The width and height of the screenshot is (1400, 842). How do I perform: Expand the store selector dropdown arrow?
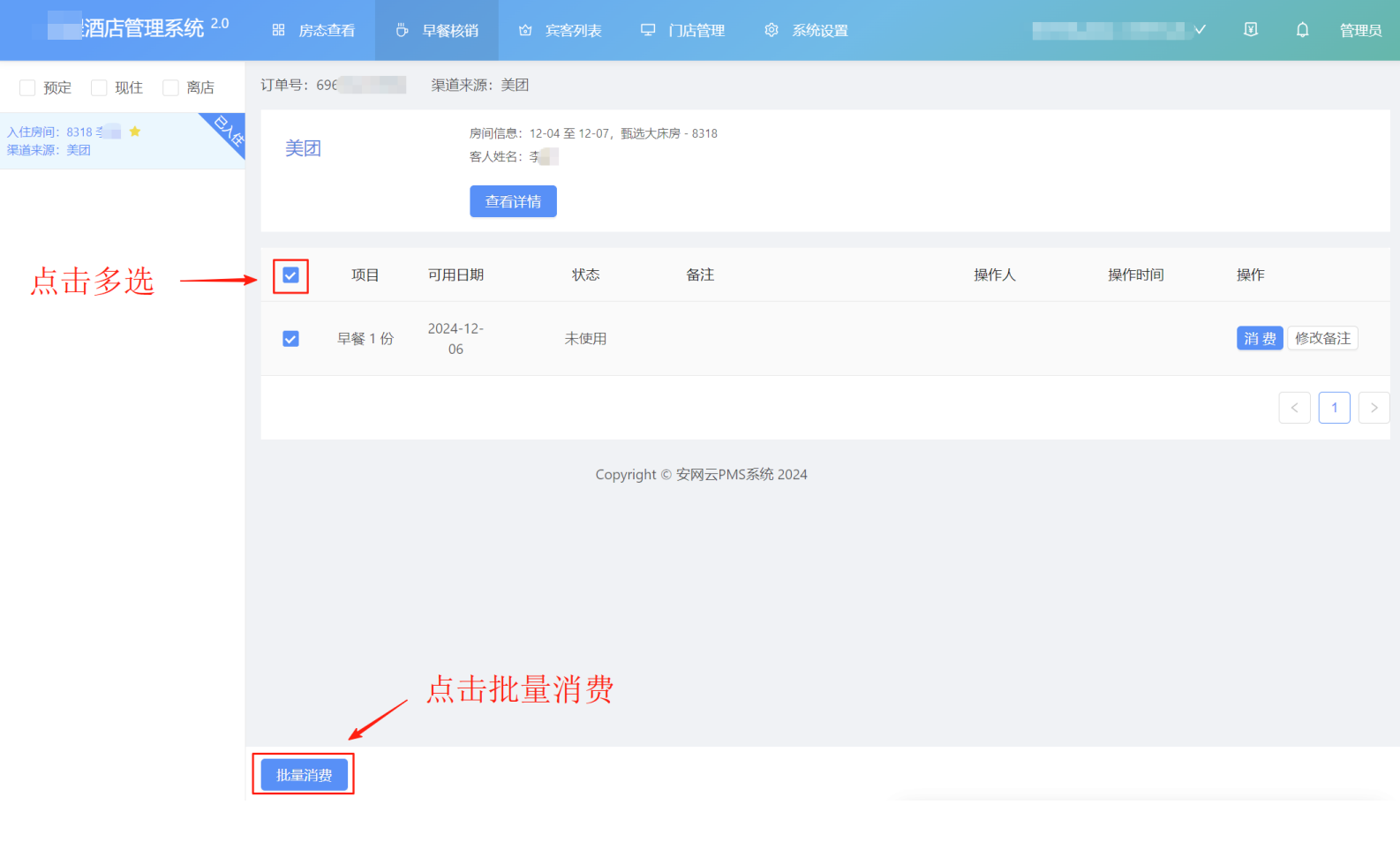click(1201, 30)
